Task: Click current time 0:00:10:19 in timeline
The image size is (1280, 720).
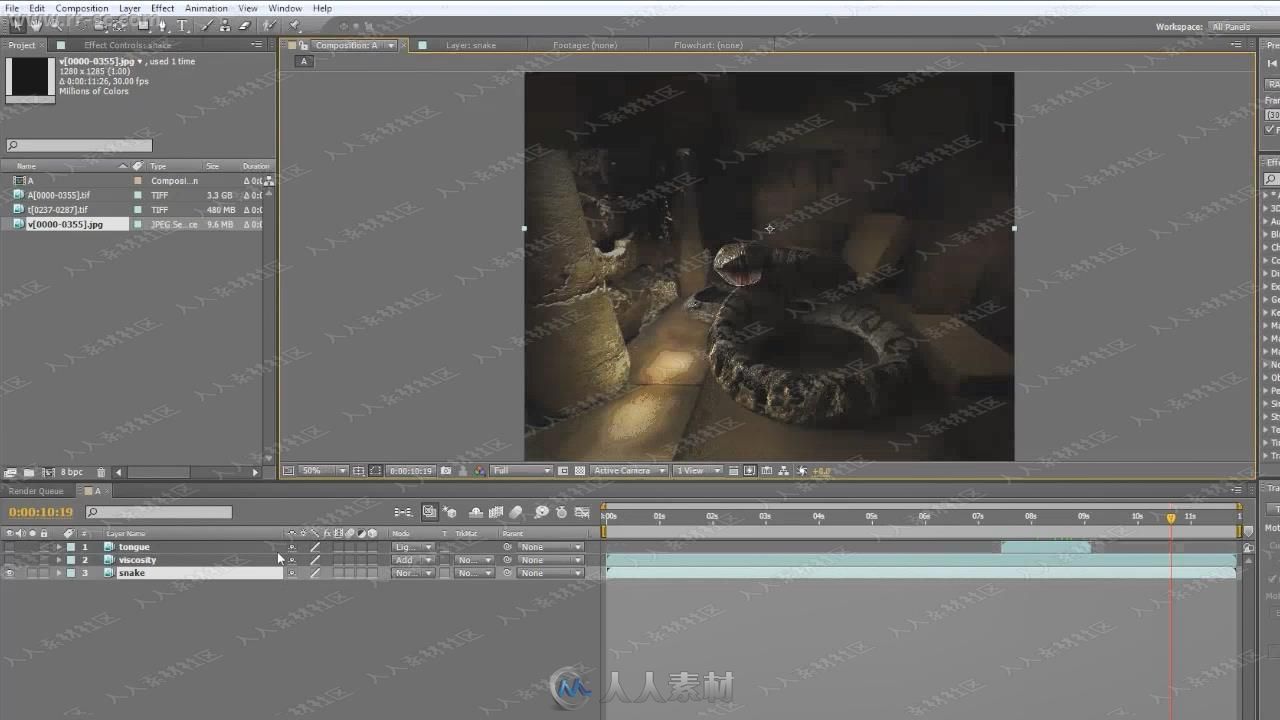Action: pyautogui.click(x=41, y=512)
